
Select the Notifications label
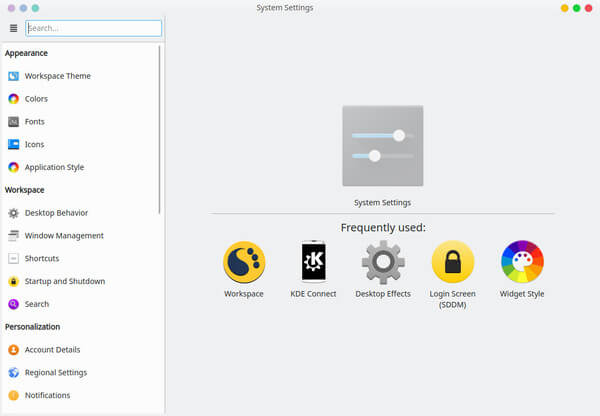[47, 395]
